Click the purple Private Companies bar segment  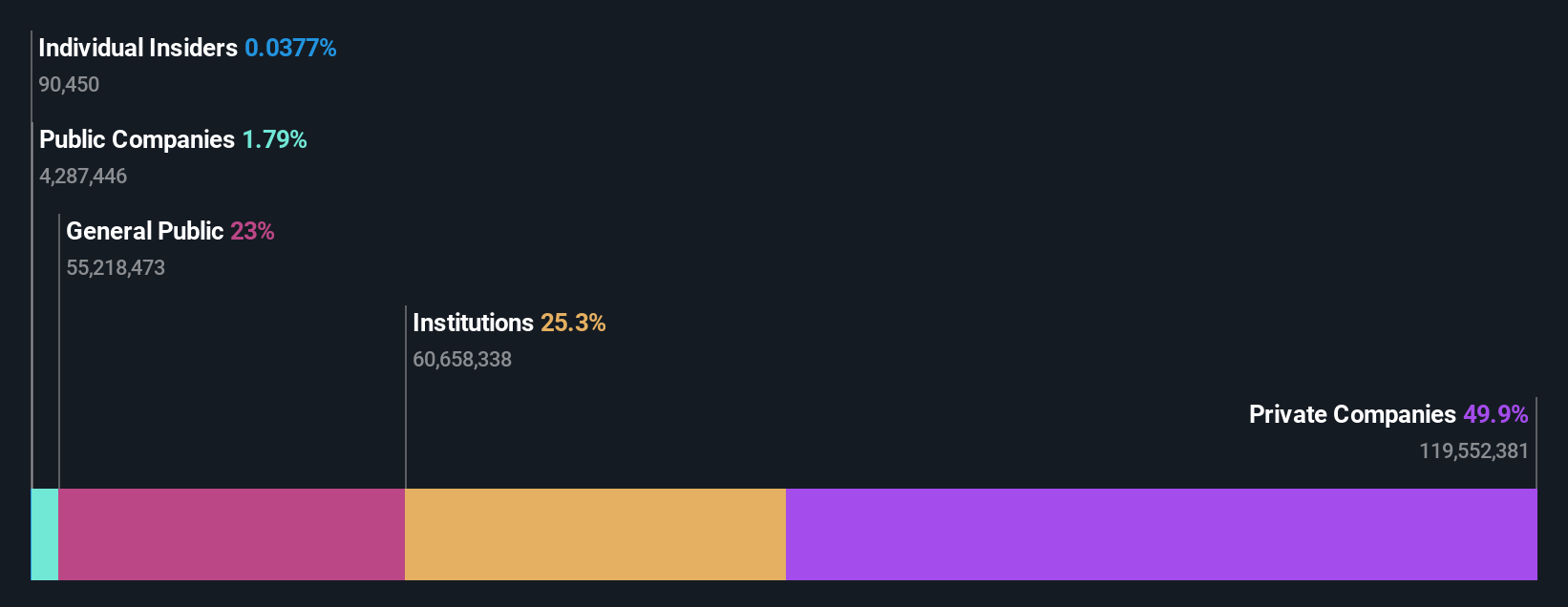point(1161,534)
